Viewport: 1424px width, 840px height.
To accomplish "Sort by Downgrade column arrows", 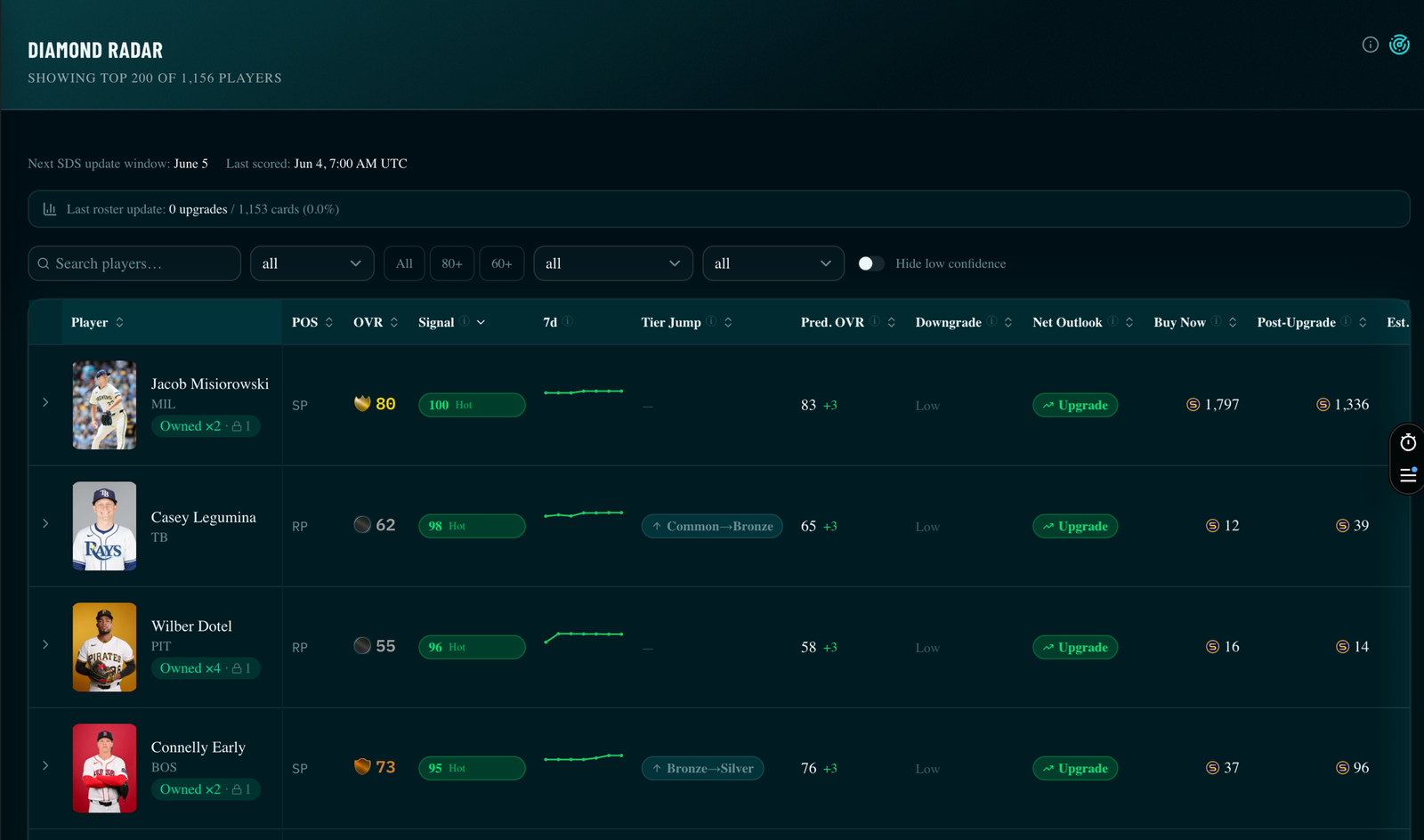I will click(1007, 322).
